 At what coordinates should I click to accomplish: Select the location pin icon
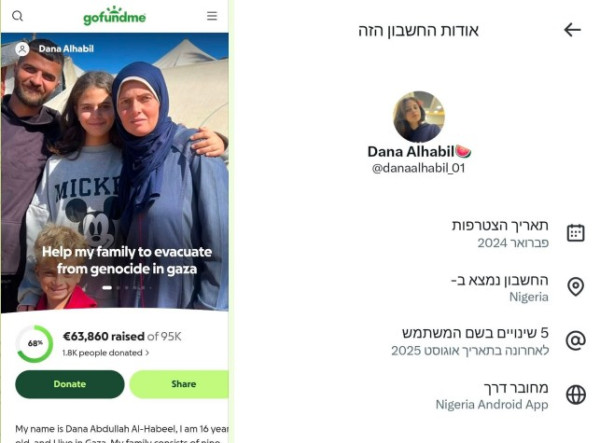[x=576, y=287]
